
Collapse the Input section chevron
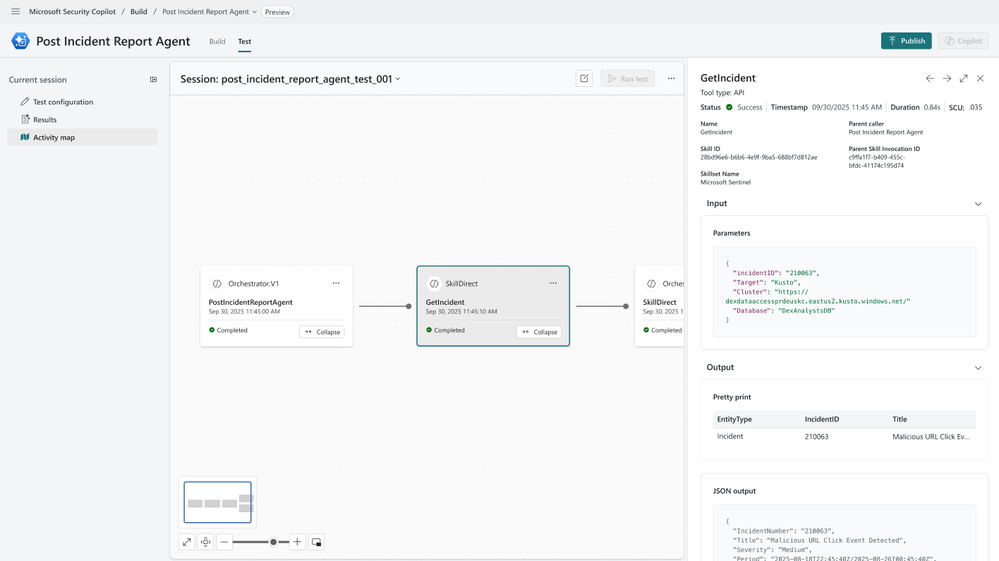978,204
